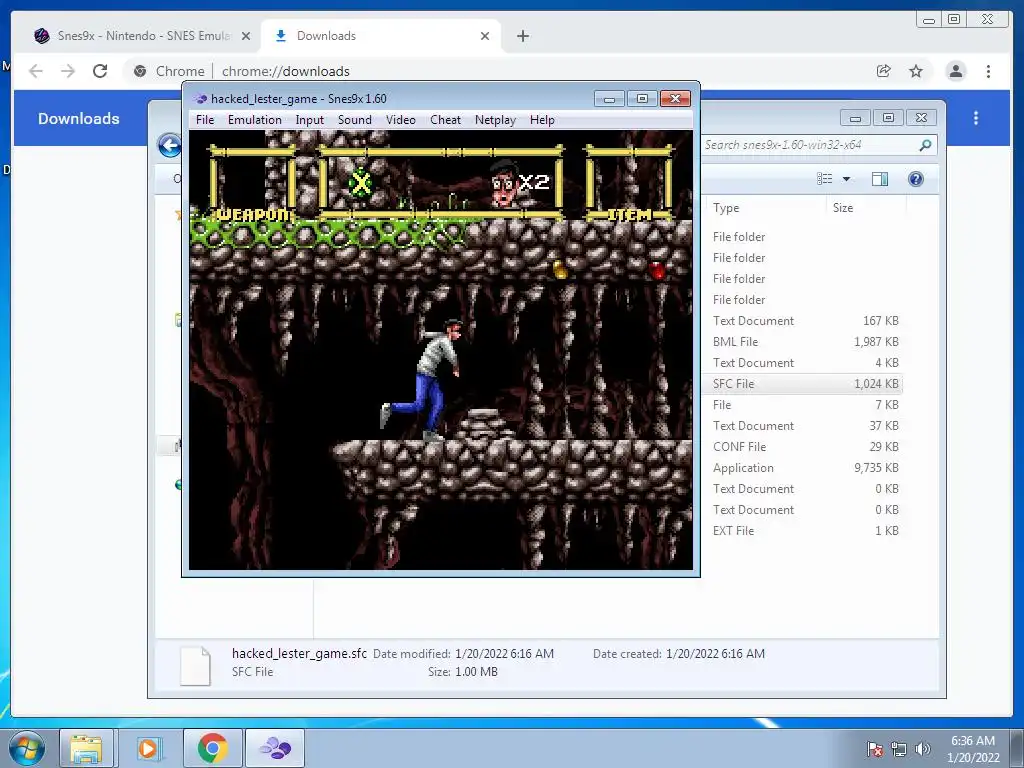Select the EXT File row
Screen dimensions: 1024x768
point(805,531)
